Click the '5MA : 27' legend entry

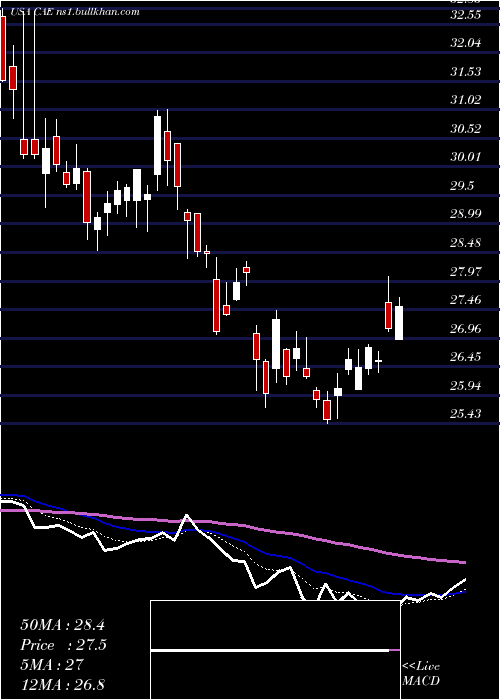pos(52,665)
